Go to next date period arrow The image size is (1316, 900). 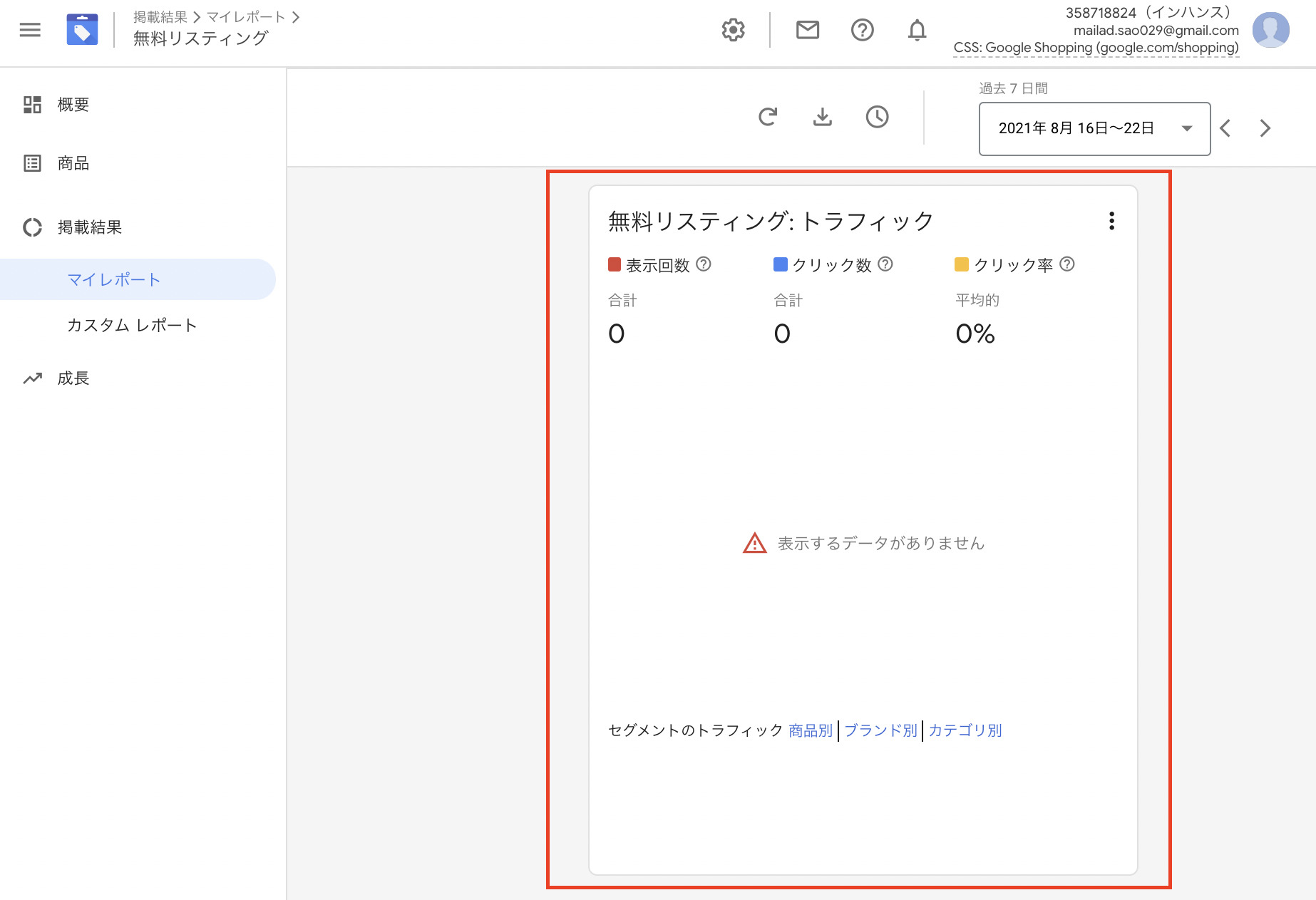coord(1265,129)
